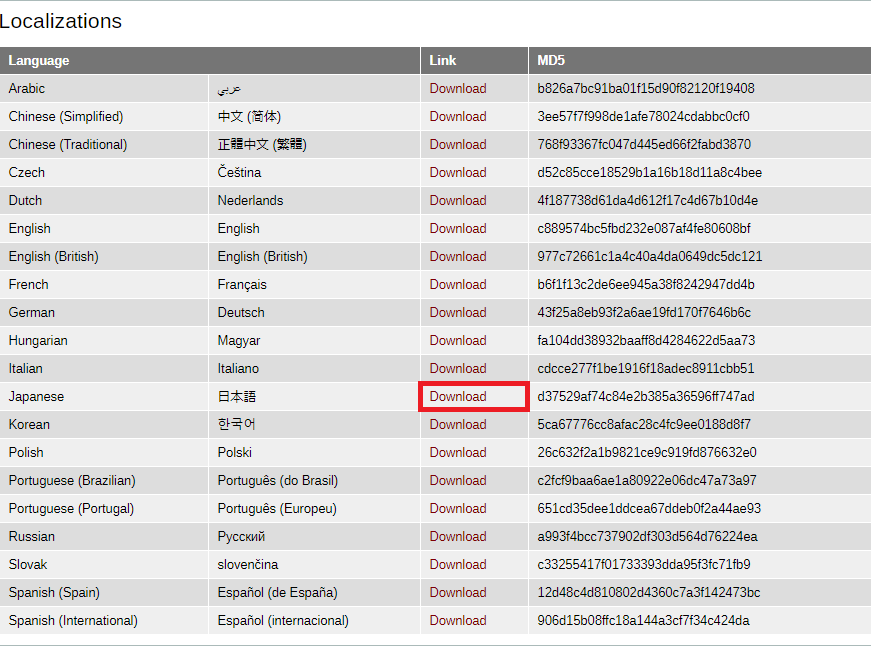The width and height of the screenshot is (871, 646).
Task: Select MD5 hash 3ee57f7f998de1afe78024cdabbc0cf0
Action: 643,117
